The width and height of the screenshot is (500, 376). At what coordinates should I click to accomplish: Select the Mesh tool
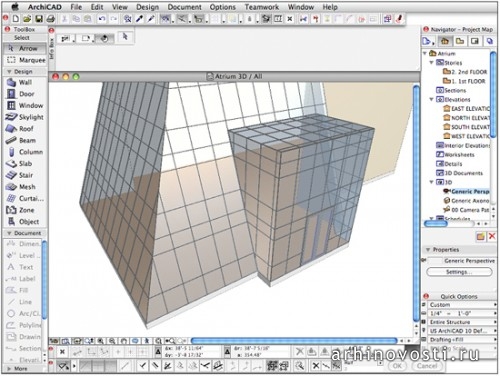[25, 187]
